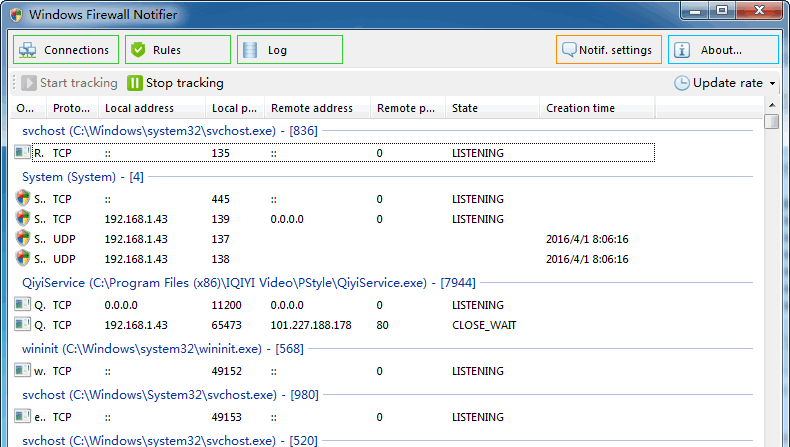Open Notif. settings
The image size is (790, 447).
[609, 49]
